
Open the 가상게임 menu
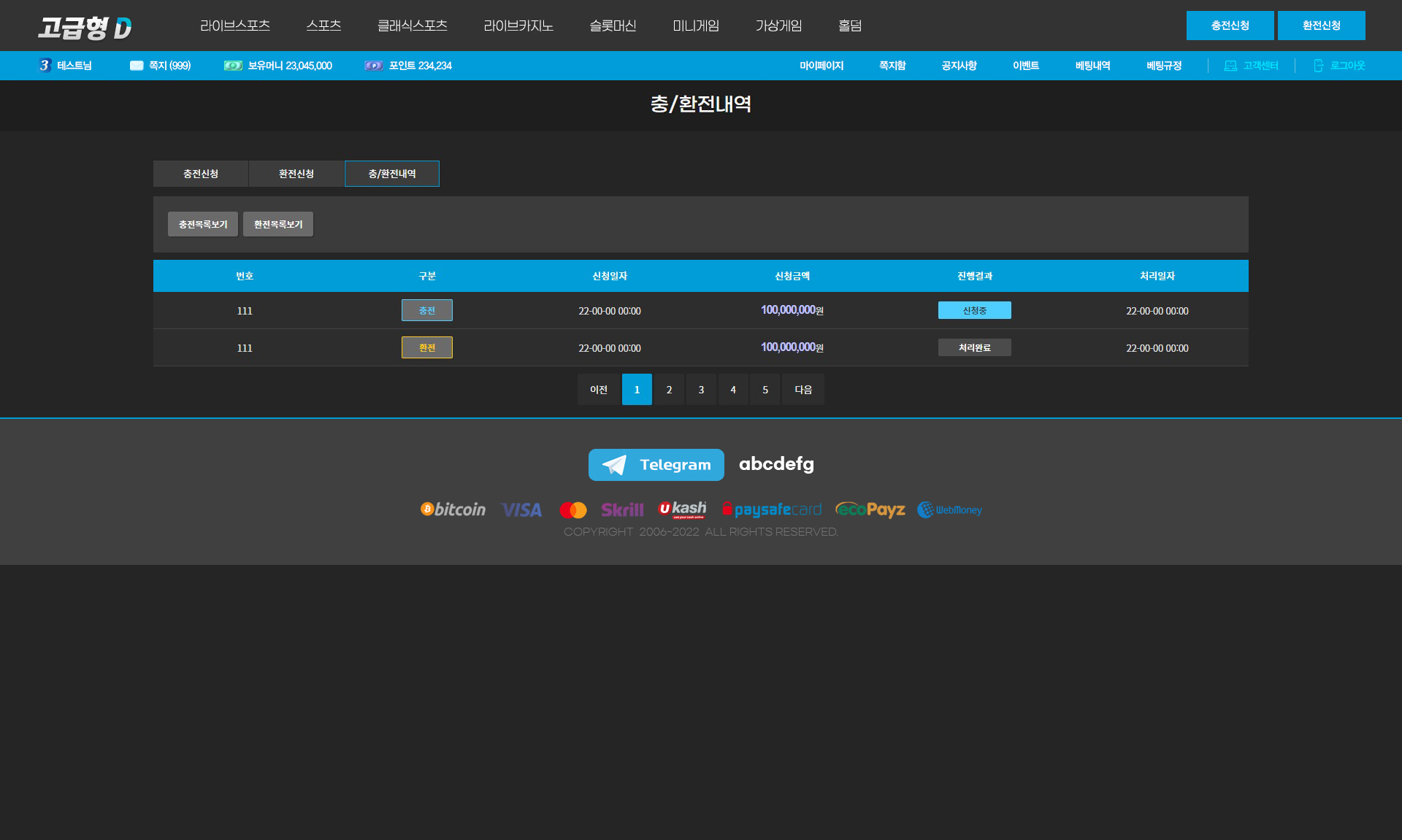click(x=778, y=26)
